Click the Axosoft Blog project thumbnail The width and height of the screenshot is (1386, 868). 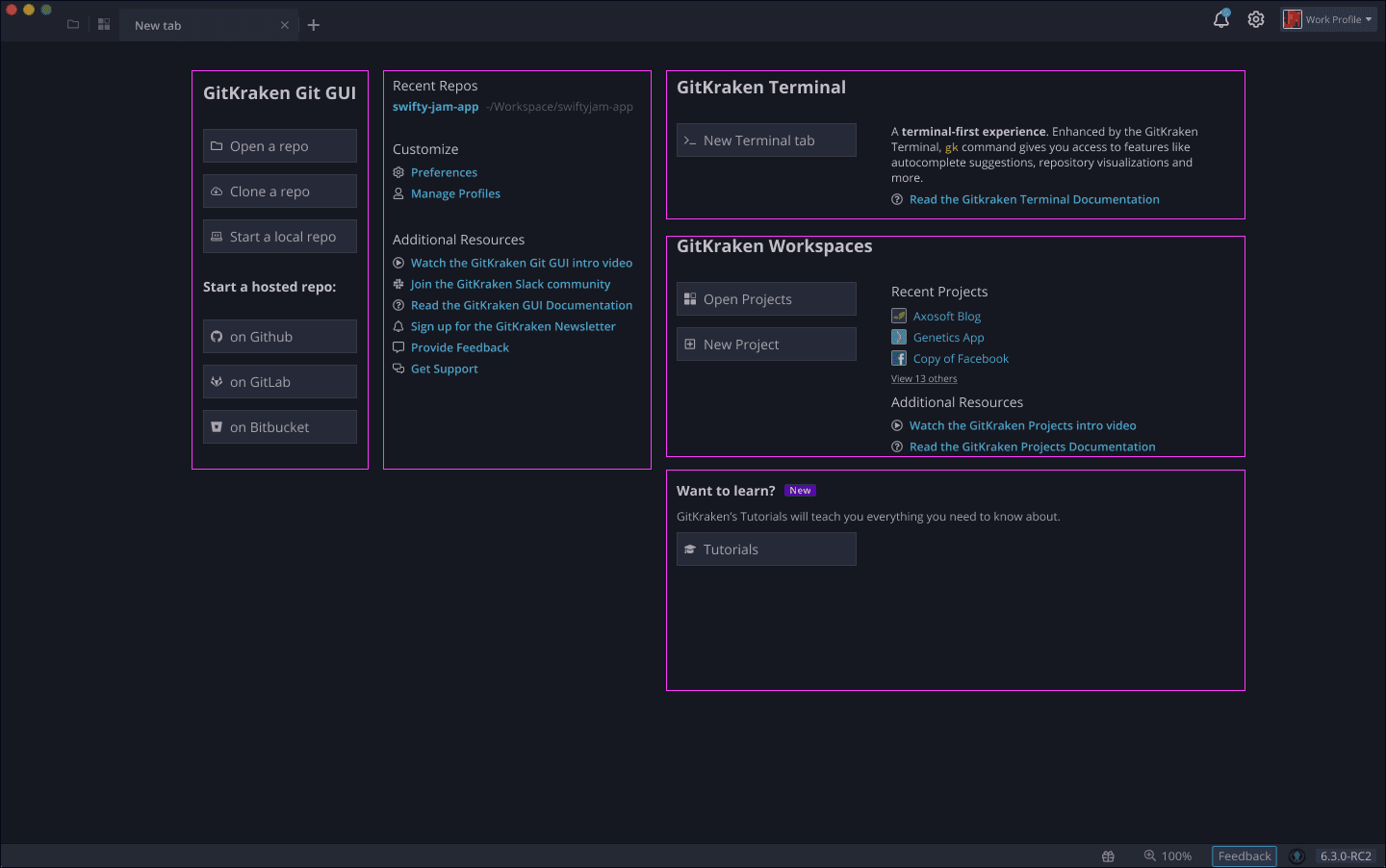(x=899, y=316)
